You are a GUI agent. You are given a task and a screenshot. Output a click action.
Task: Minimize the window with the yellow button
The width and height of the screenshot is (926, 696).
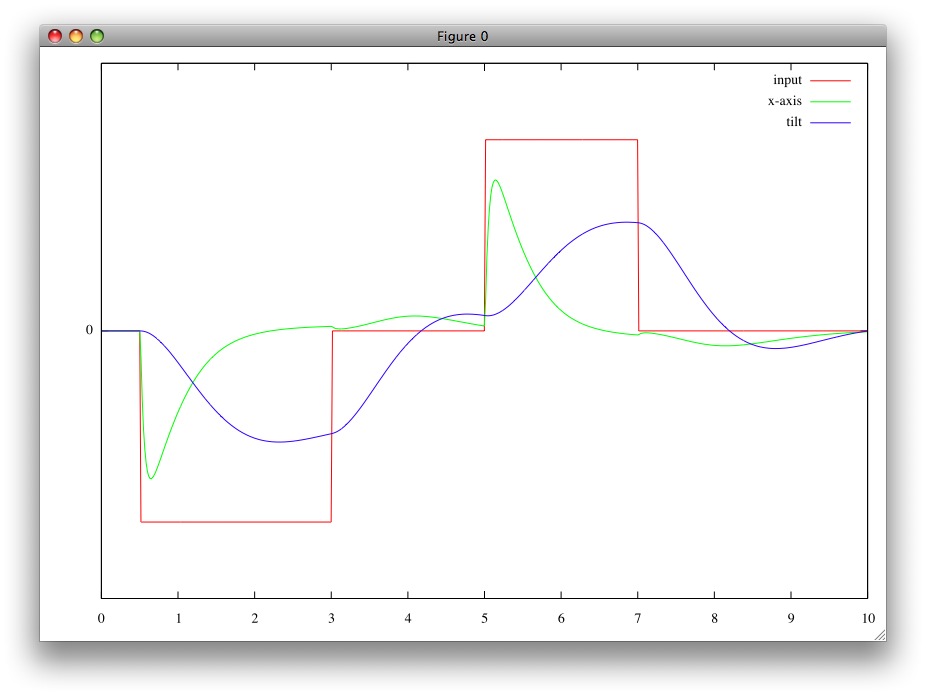[76, 36]
